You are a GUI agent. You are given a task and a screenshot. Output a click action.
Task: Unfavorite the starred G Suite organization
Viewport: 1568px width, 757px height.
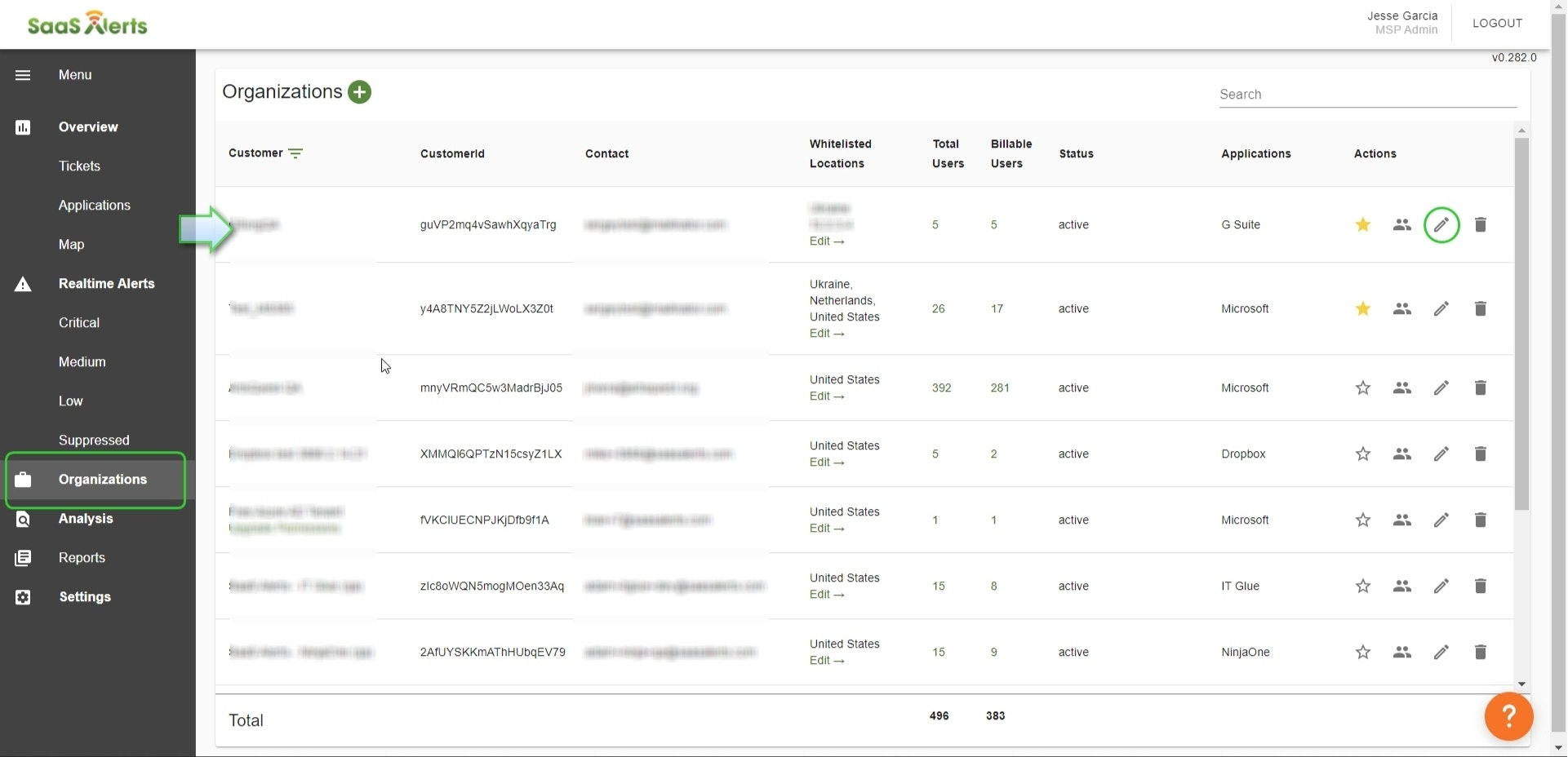click(x=1361, y=224)
